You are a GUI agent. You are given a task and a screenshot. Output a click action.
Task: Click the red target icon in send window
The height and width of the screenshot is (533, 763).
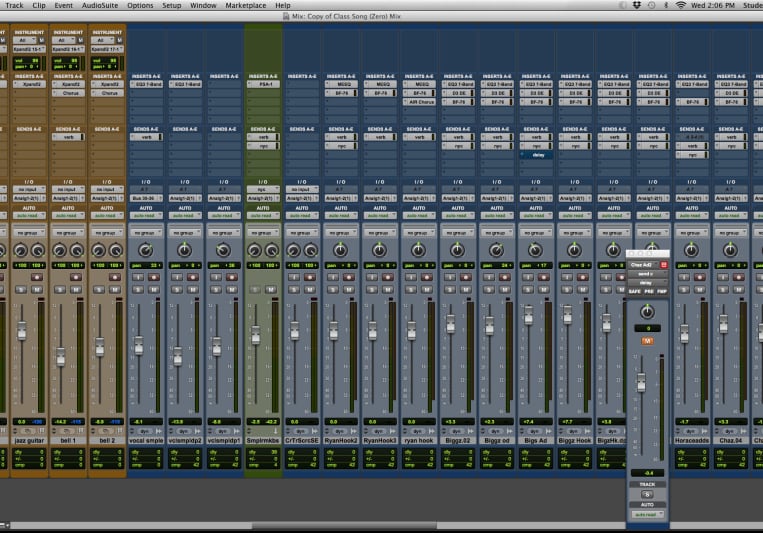[663, 265]
